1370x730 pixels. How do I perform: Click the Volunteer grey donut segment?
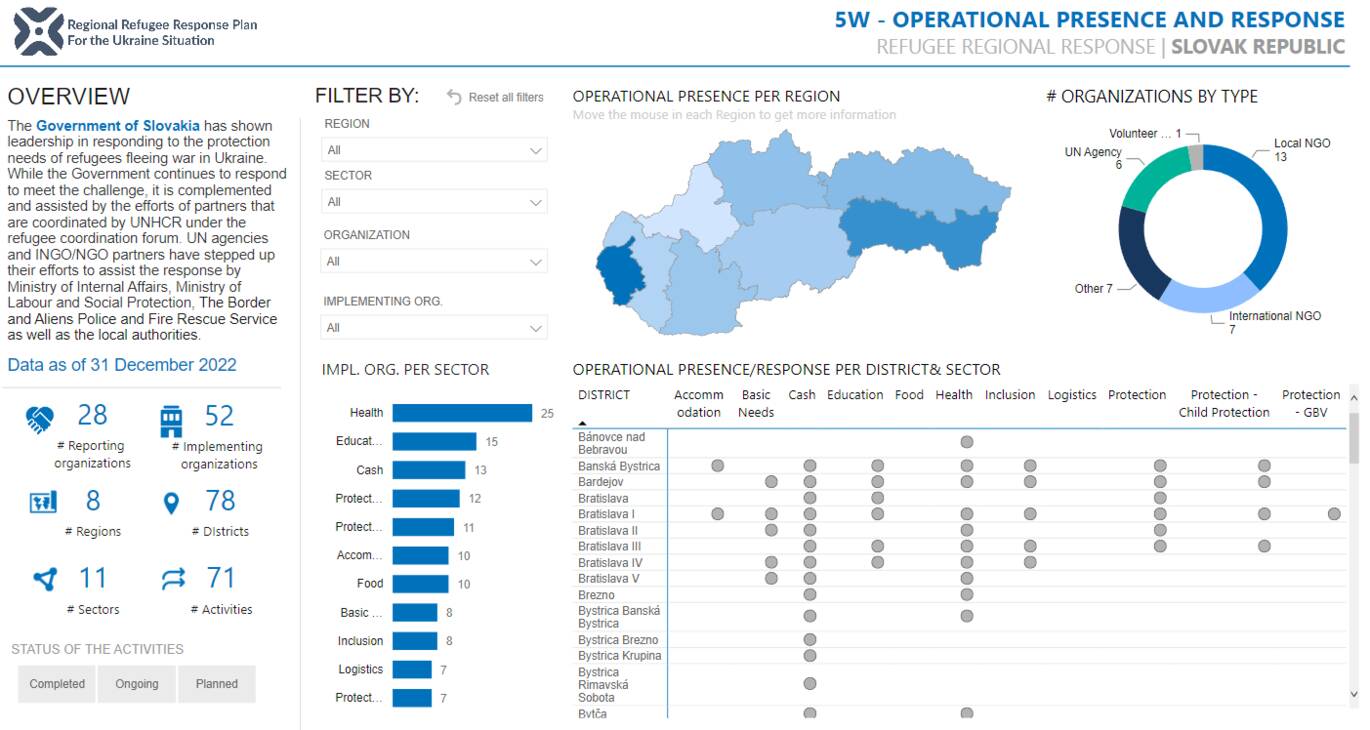[x=1195, y=158]
